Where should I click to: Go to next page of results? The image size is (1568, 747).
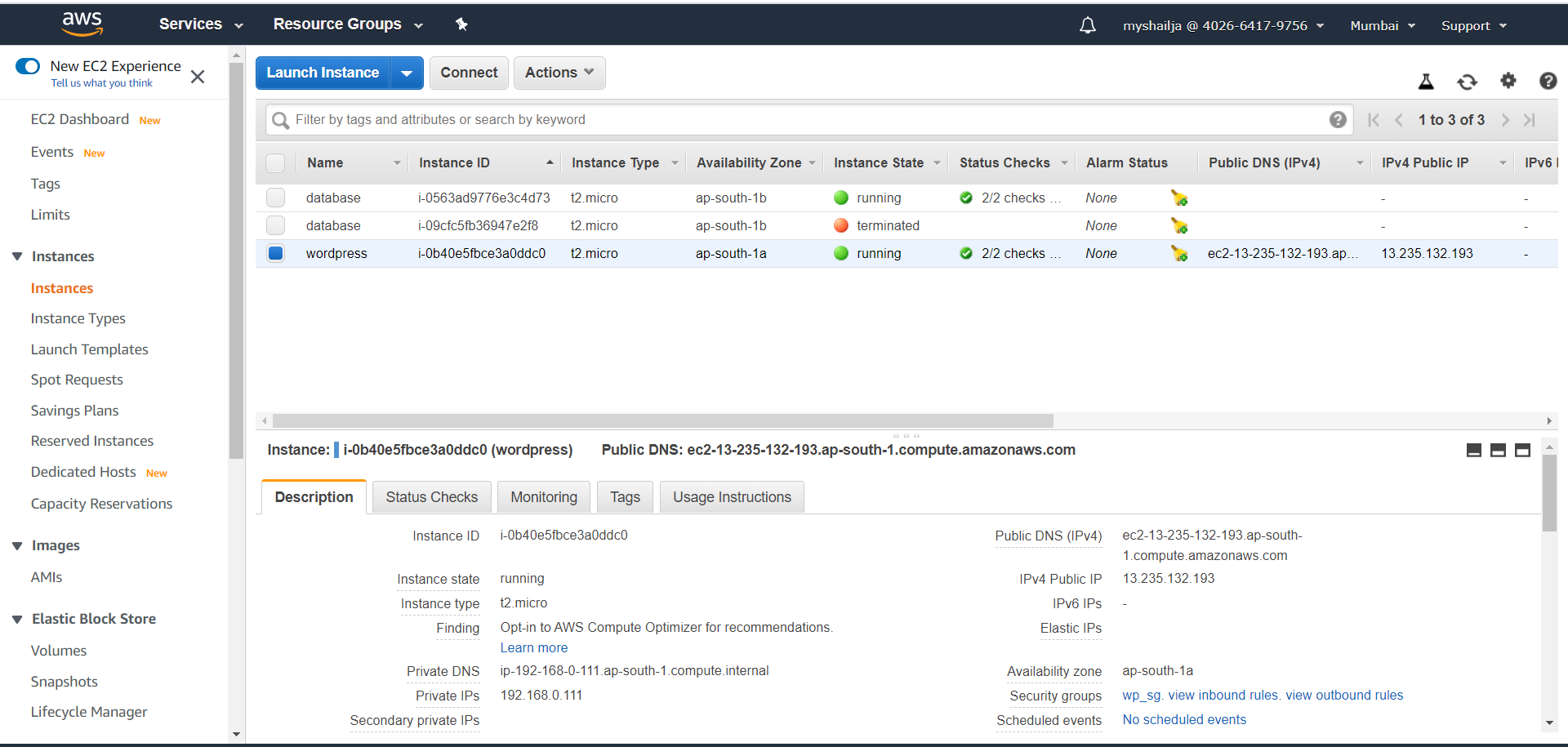pyautogui.click(x=1505, y=120)
